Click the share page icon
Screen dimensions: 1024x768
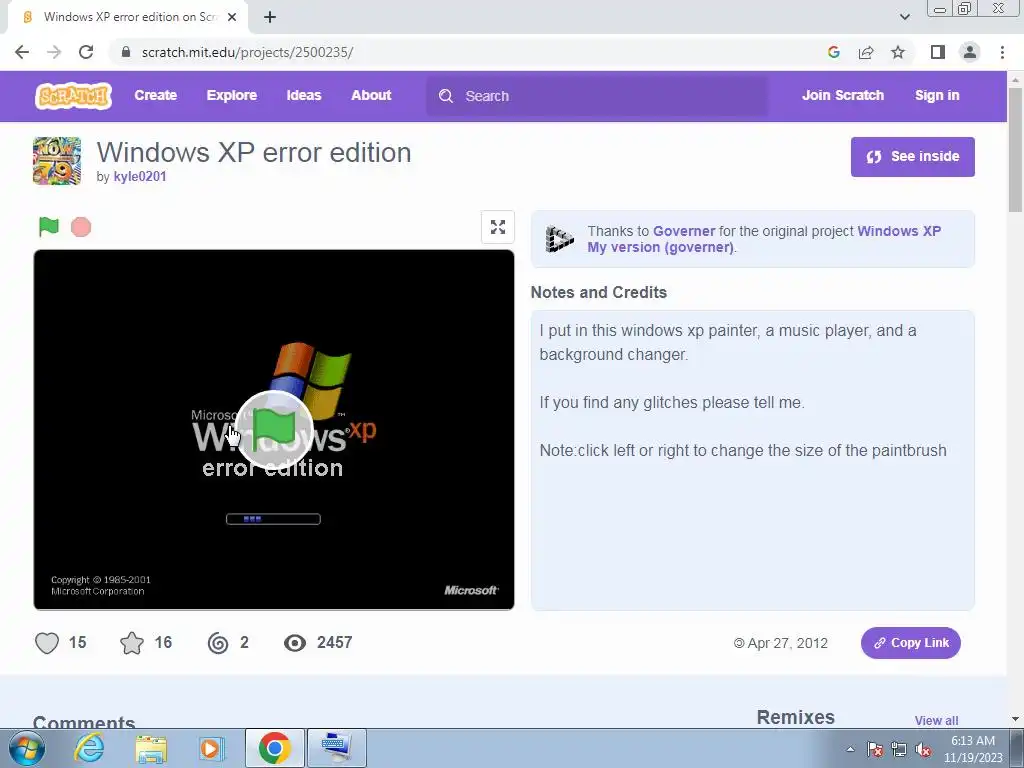pos(866,52)
